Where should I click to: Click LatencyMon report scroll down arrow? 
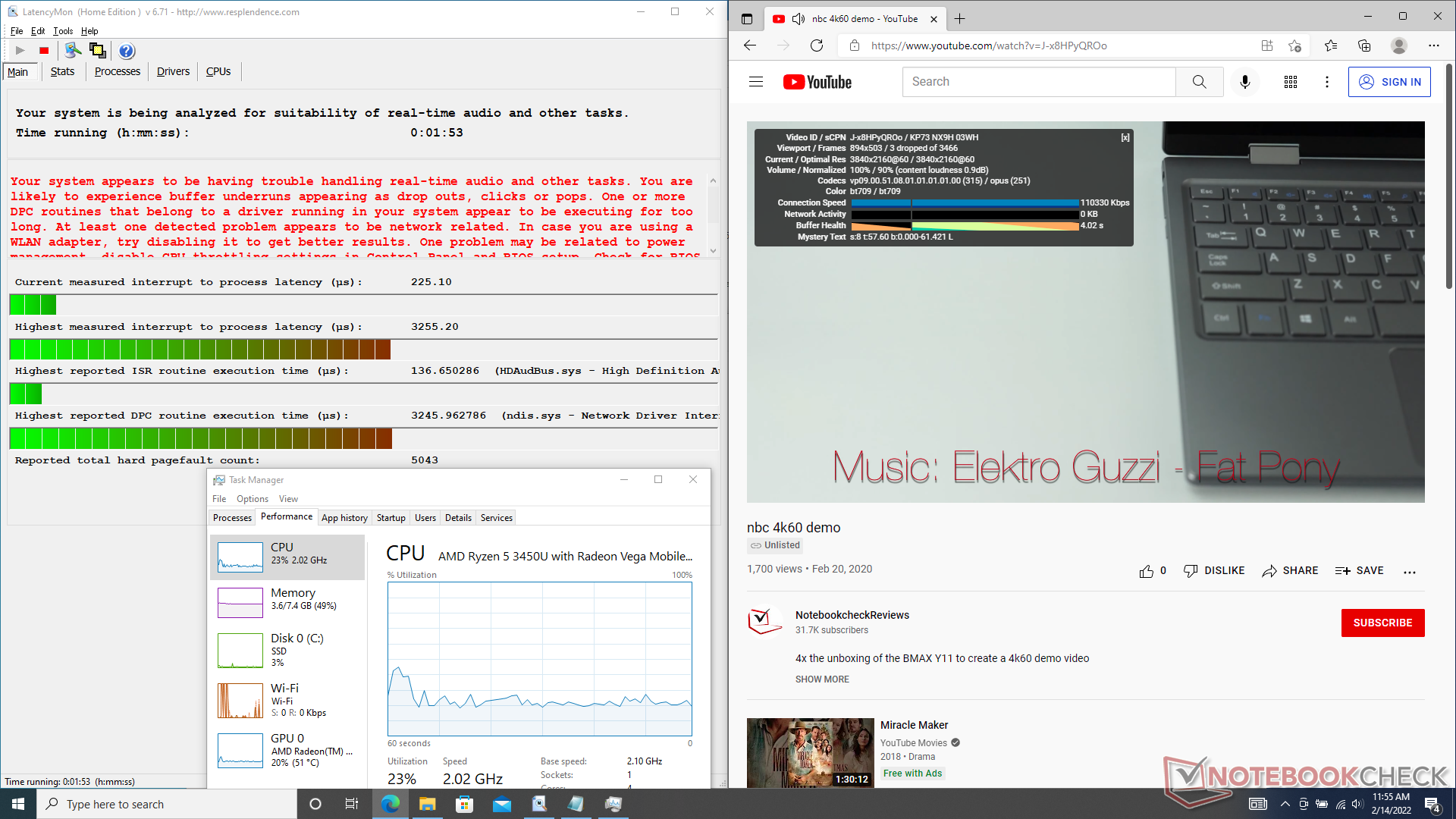pyautogui.click(x=713, y=251)
